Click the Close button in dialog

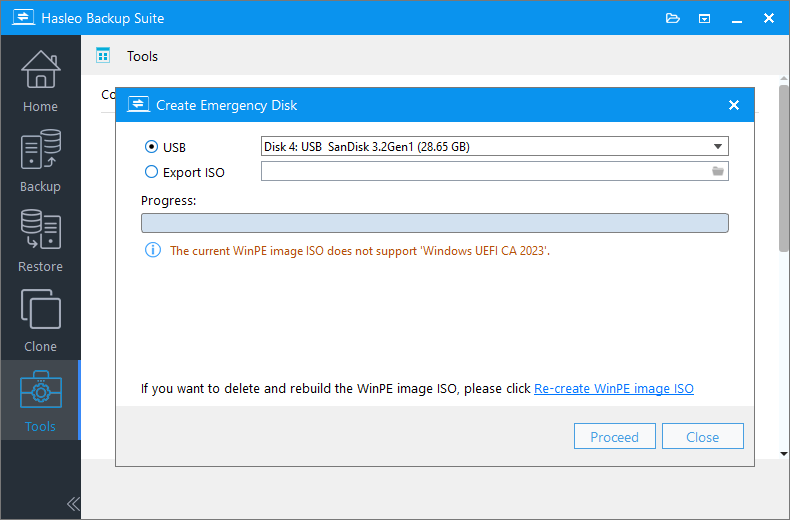click(x=702, y=436)
